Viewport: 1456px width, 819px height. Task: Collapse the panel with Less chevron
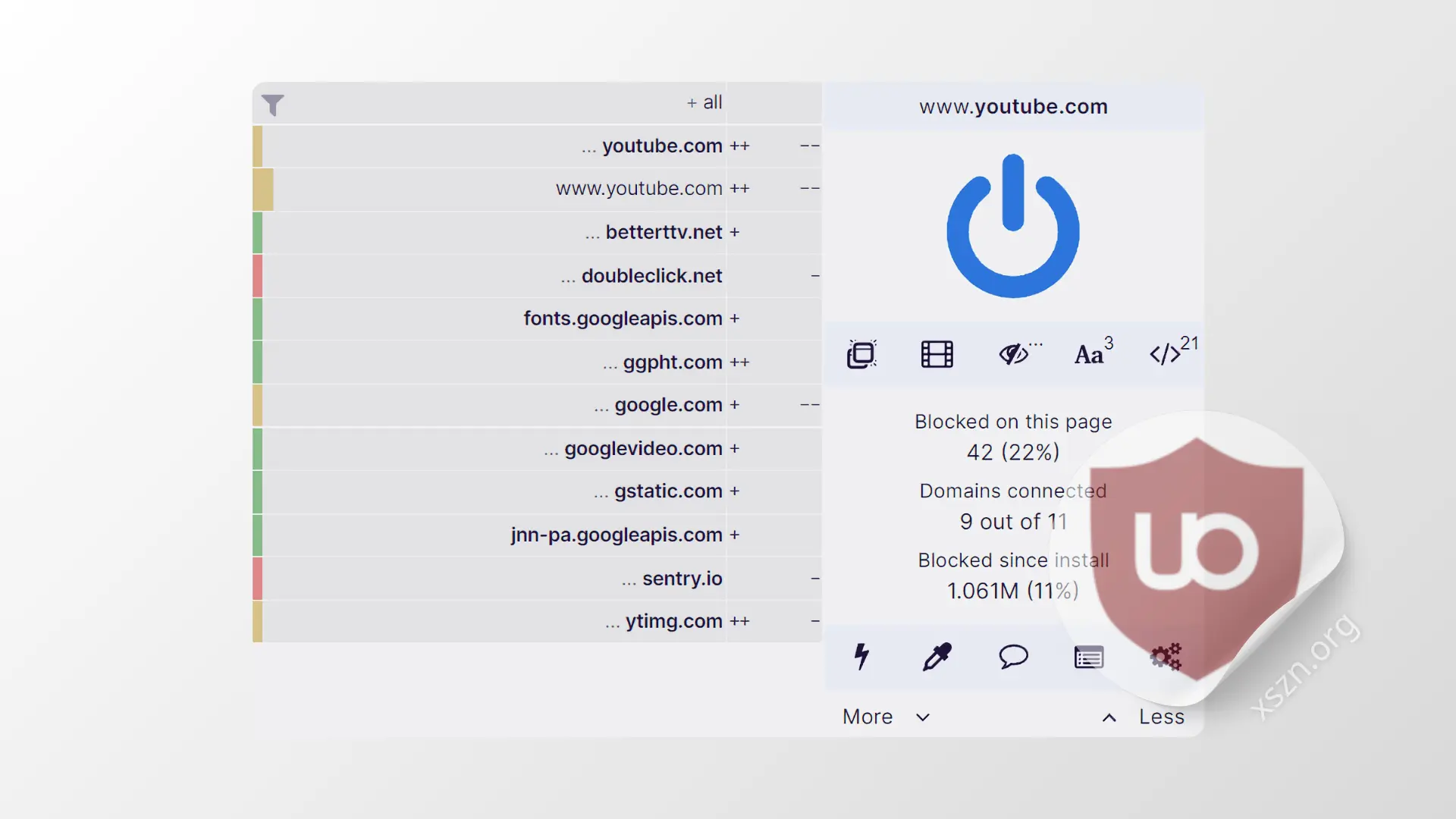coord(1141,717)
